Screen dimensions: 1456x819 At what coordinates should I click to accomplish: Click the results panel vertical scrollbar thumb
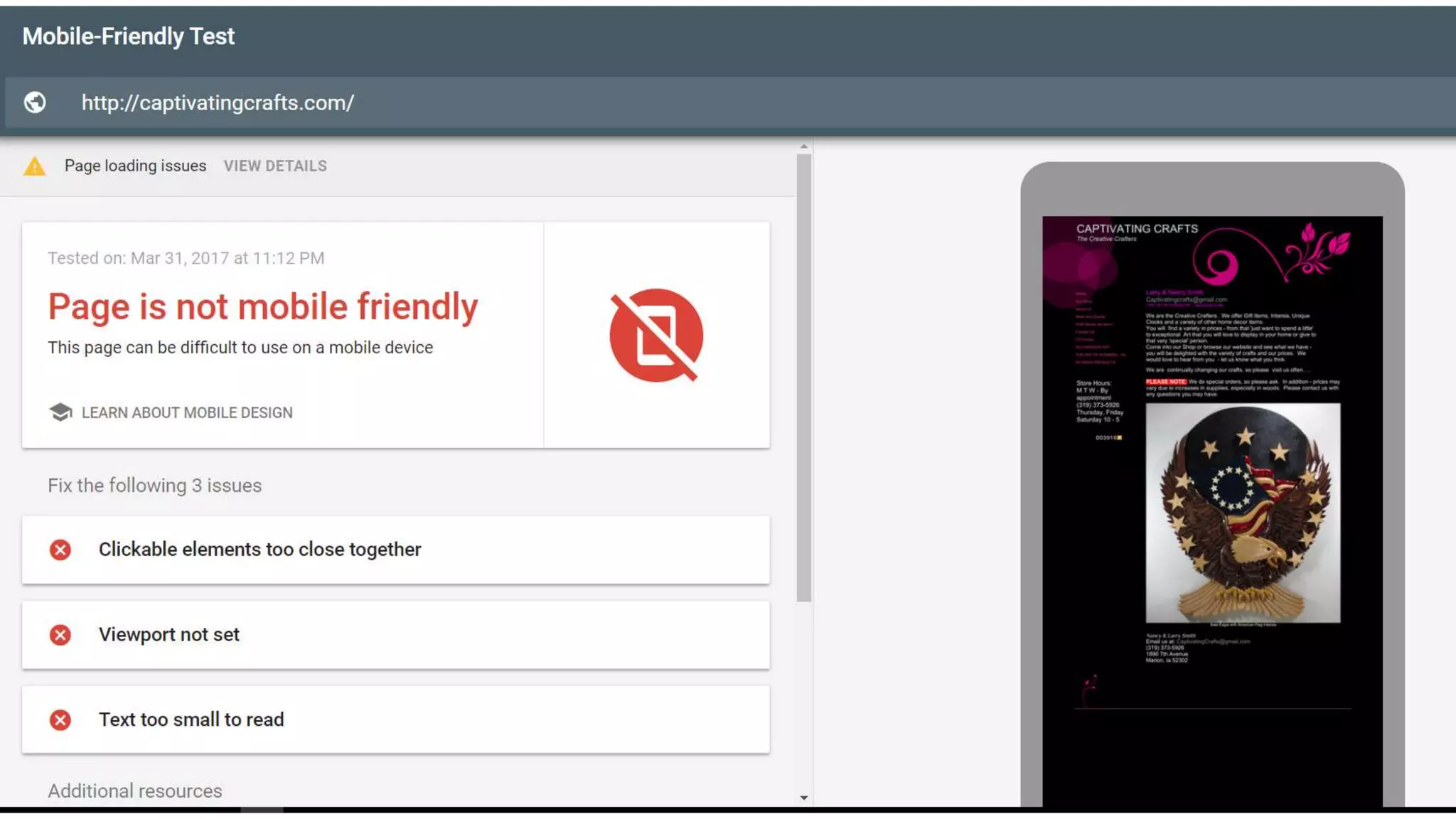804,377
